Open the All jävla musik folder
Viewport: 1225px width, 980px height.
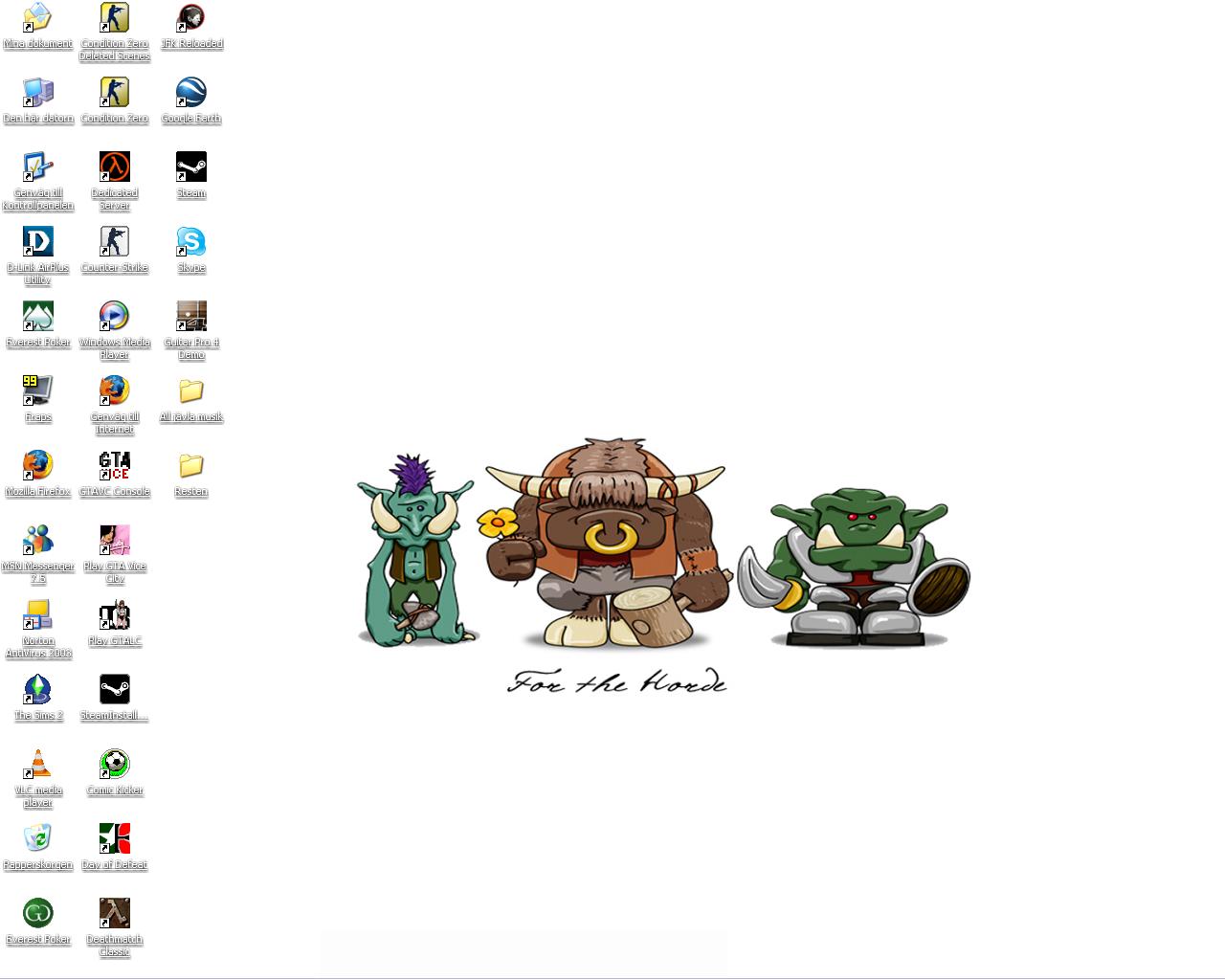191,390
